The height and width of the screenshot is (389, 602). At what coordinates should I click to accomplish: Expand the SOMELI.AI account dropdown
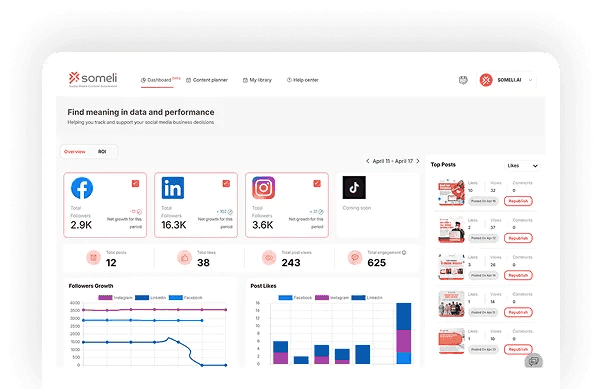click(530, 80)
